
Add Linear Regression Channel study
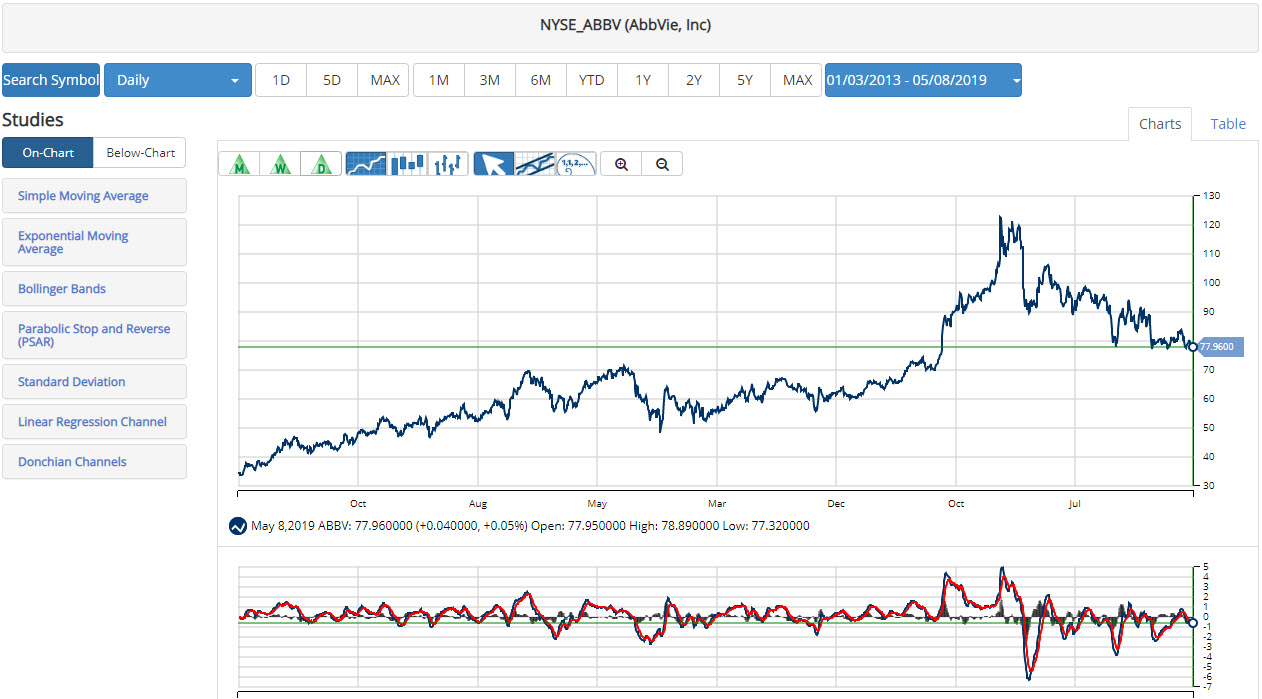pos(94,422)
